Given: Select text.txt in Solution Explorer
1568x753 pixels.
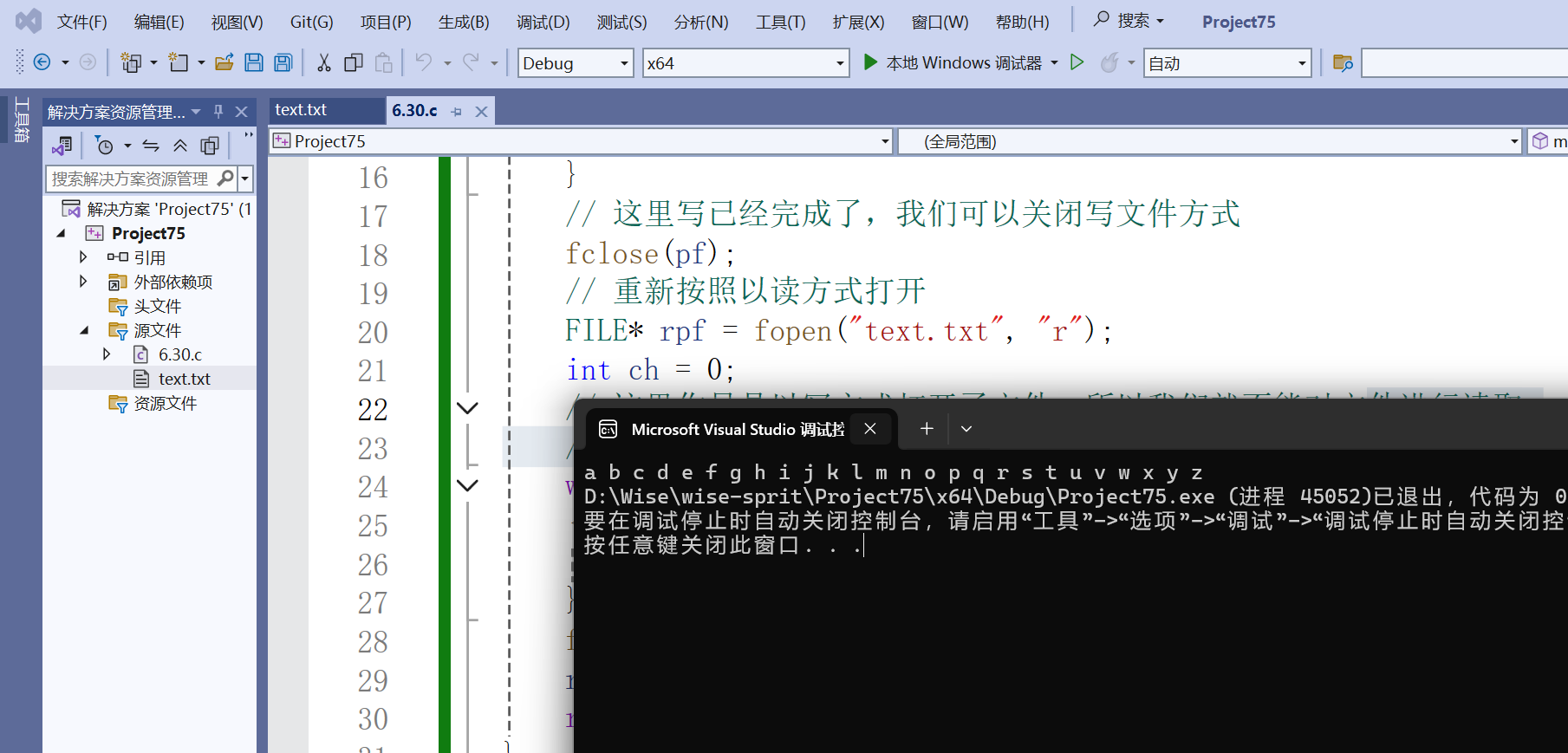Looking at the screenshot, I should point(185,379).
